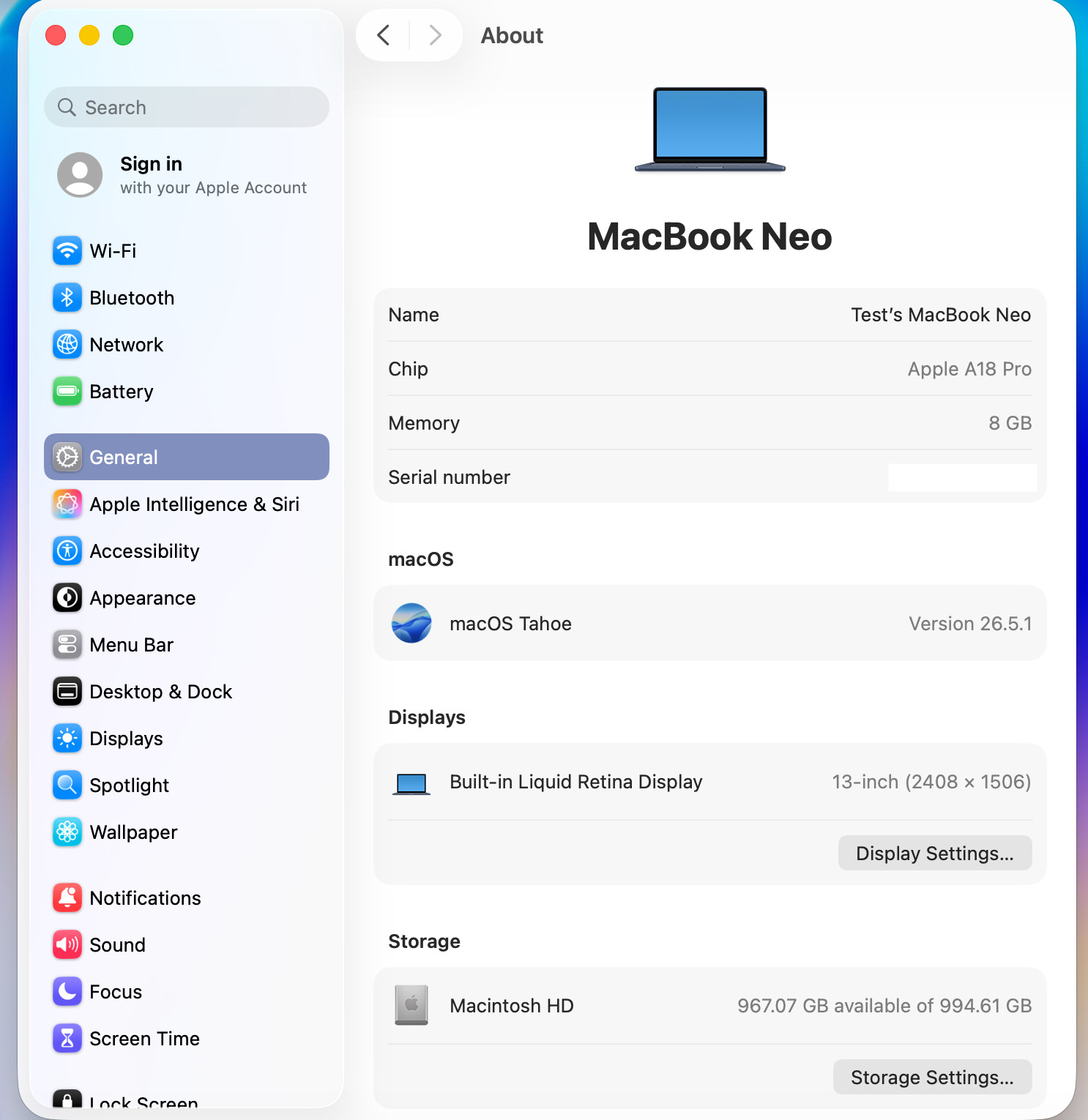
Task: Go forward with the right chevron
Action: [435, 35]
